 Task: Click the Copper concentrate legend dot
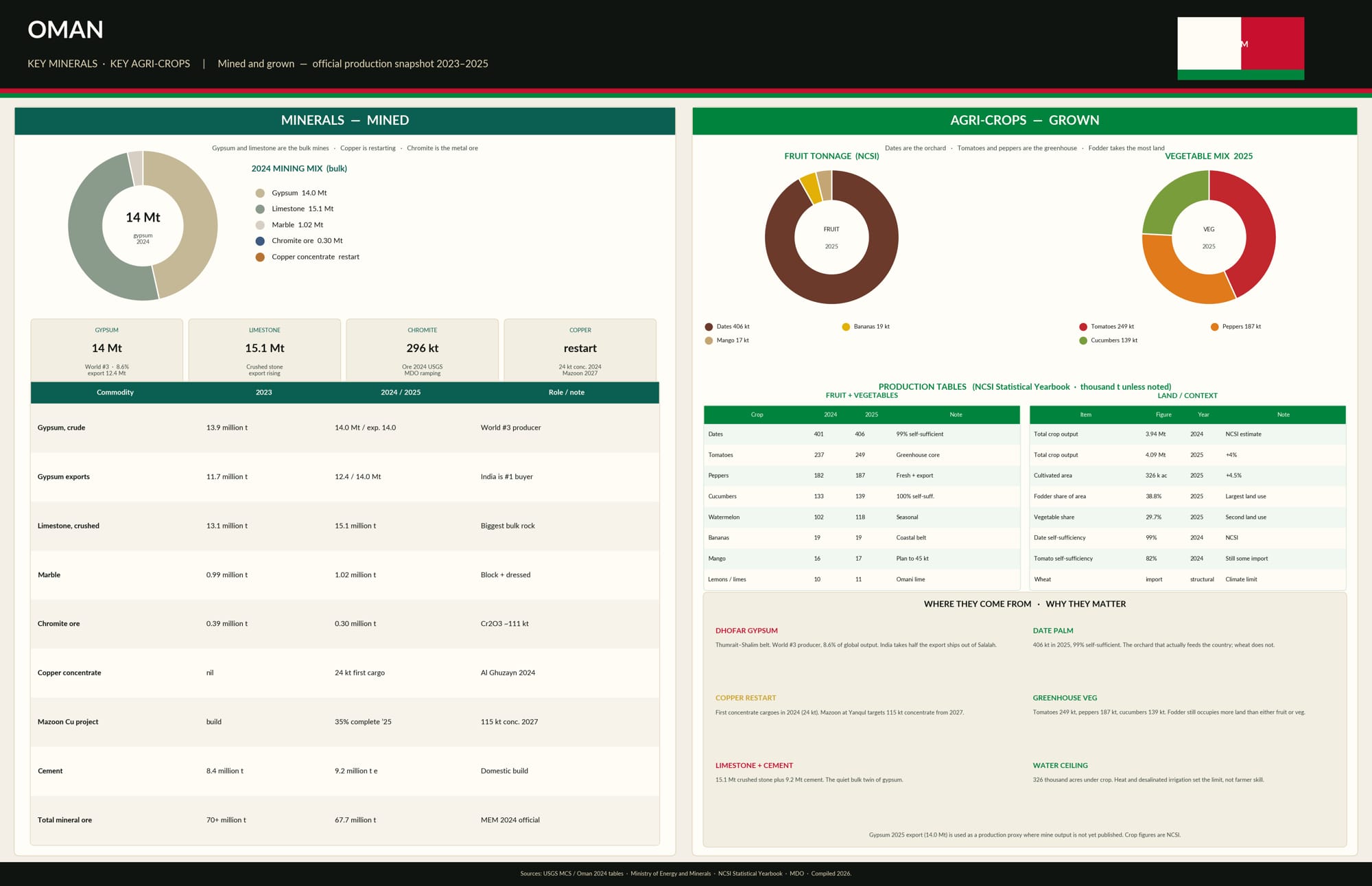(260, 257)
